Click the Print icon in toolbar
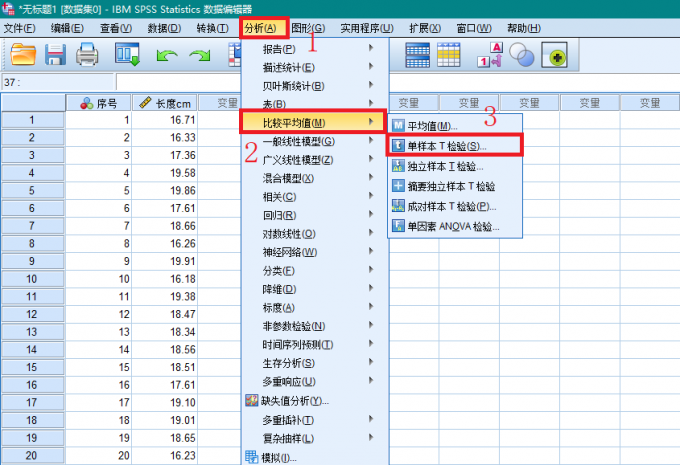Image resolution: width=680 pixels, height=465 pixels. point(87,55)
